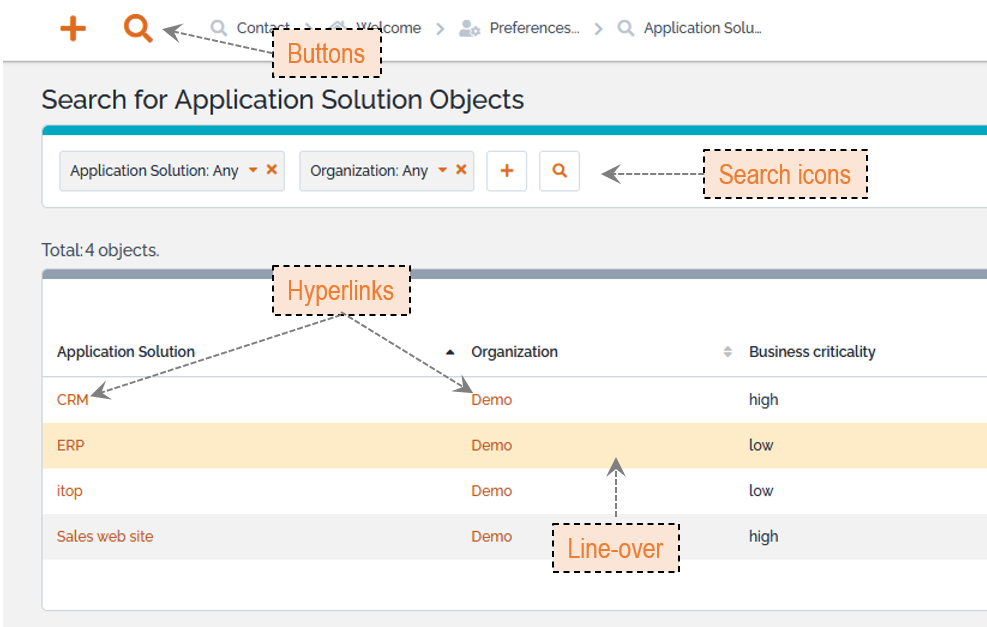Viewport: 987px width, 627px height.
Task: Click the add criterion plus button
Action: coord(507,171)
